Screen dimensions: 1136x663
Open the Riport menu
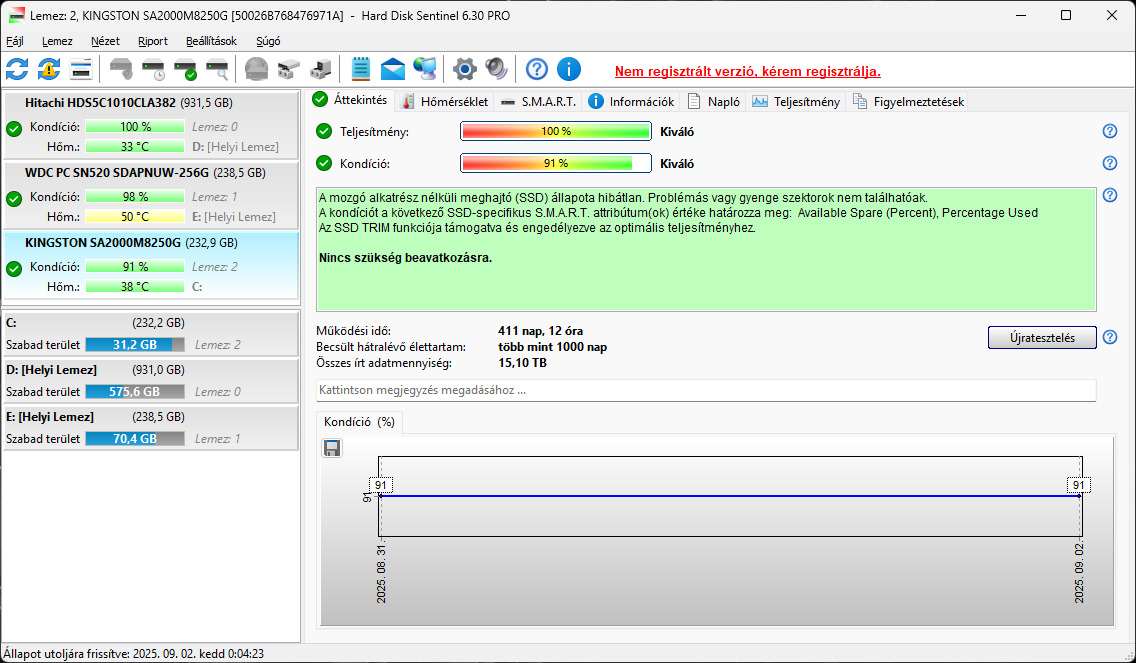tap(153, 41)
